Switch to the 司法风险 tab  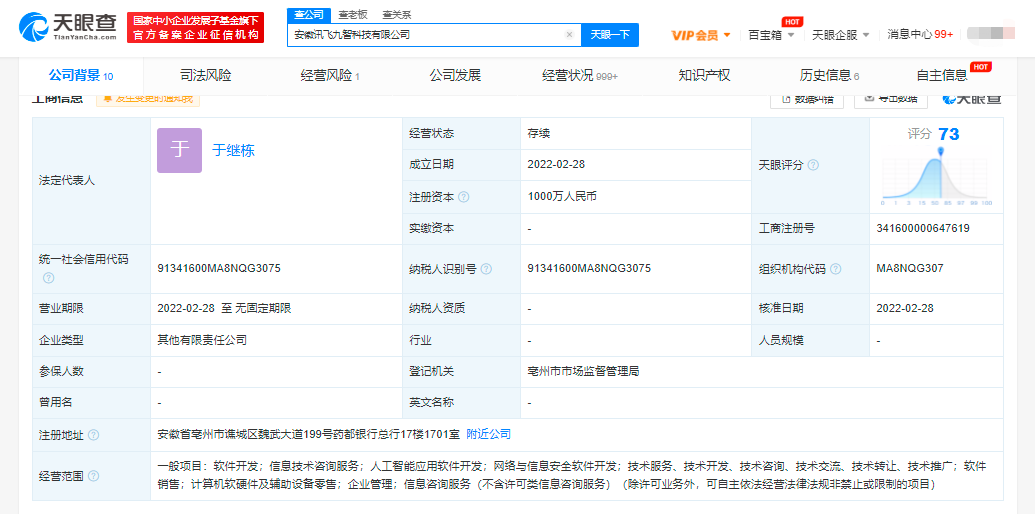pos(206,76)
